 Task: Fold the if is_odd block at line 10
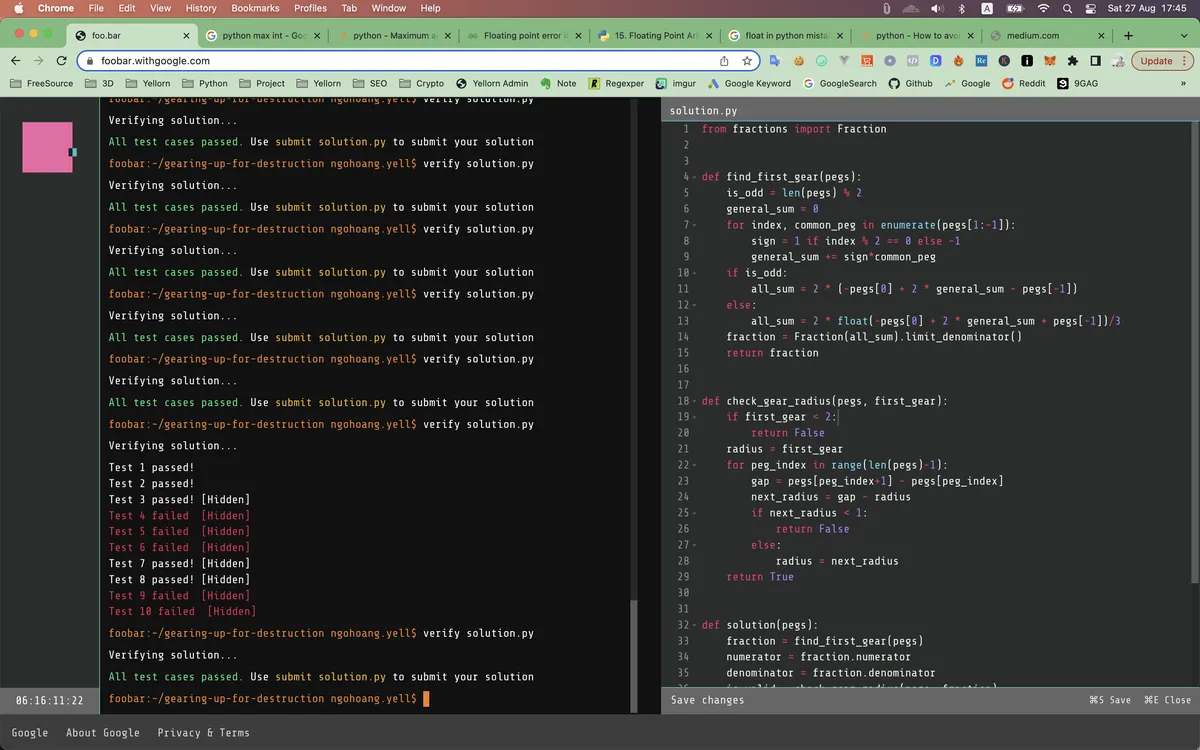point(693,273)
